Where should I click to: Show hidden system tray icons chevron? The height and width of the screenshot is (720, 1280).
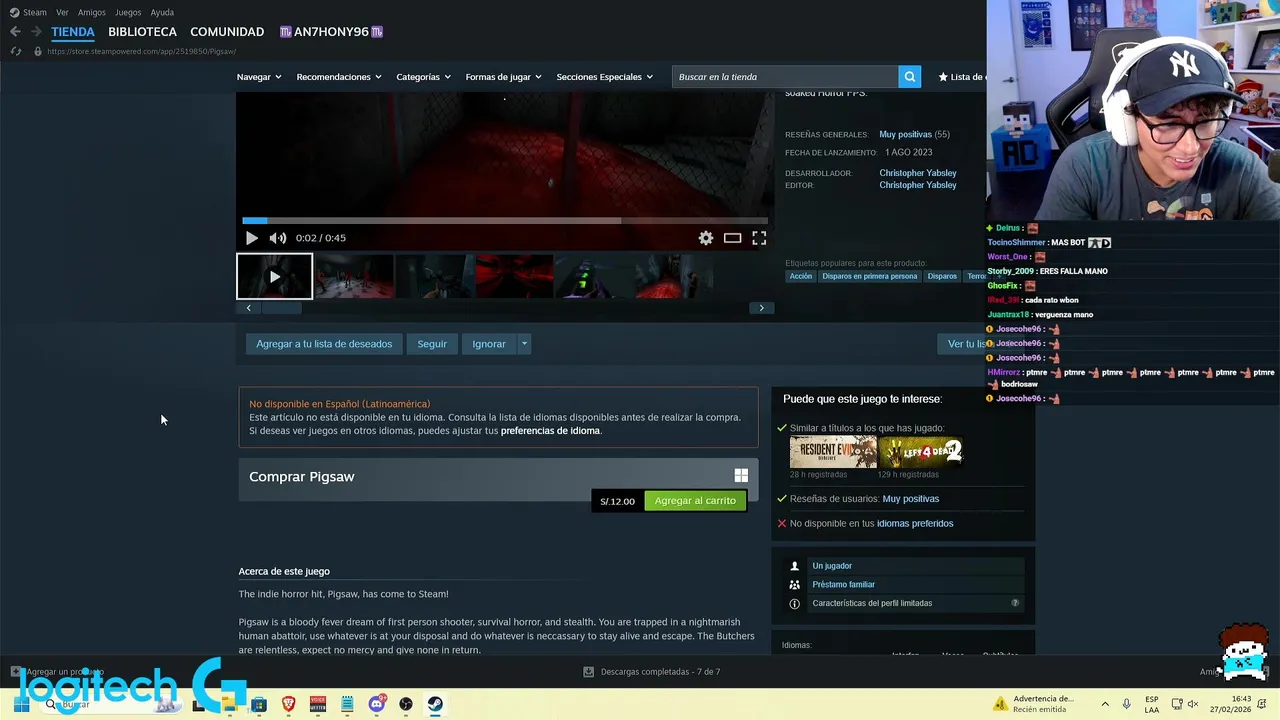pyautogui.click(x=1105, y=705)
